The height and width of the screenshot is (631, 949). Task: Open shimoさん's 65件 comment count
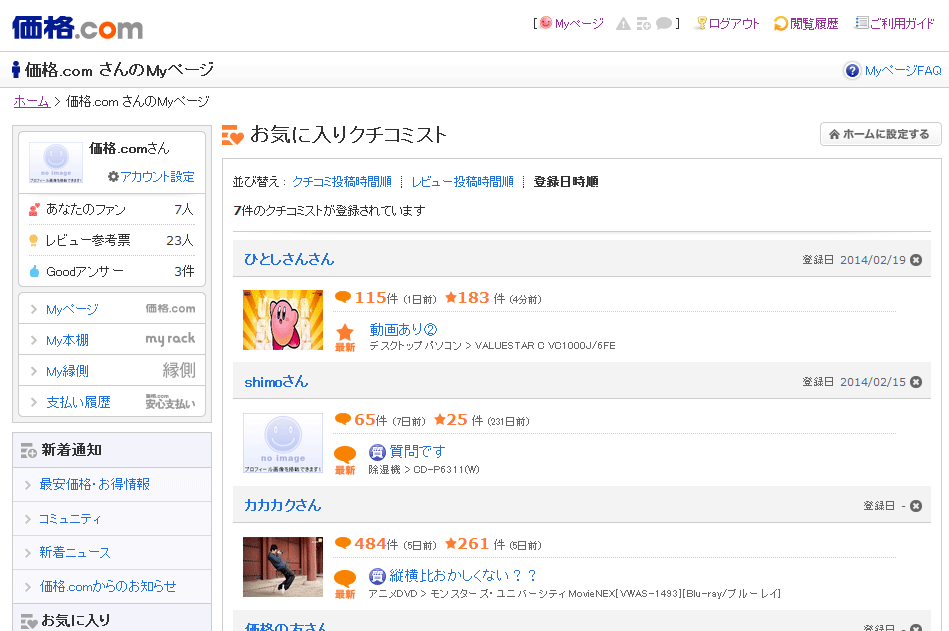pos(370,420)
